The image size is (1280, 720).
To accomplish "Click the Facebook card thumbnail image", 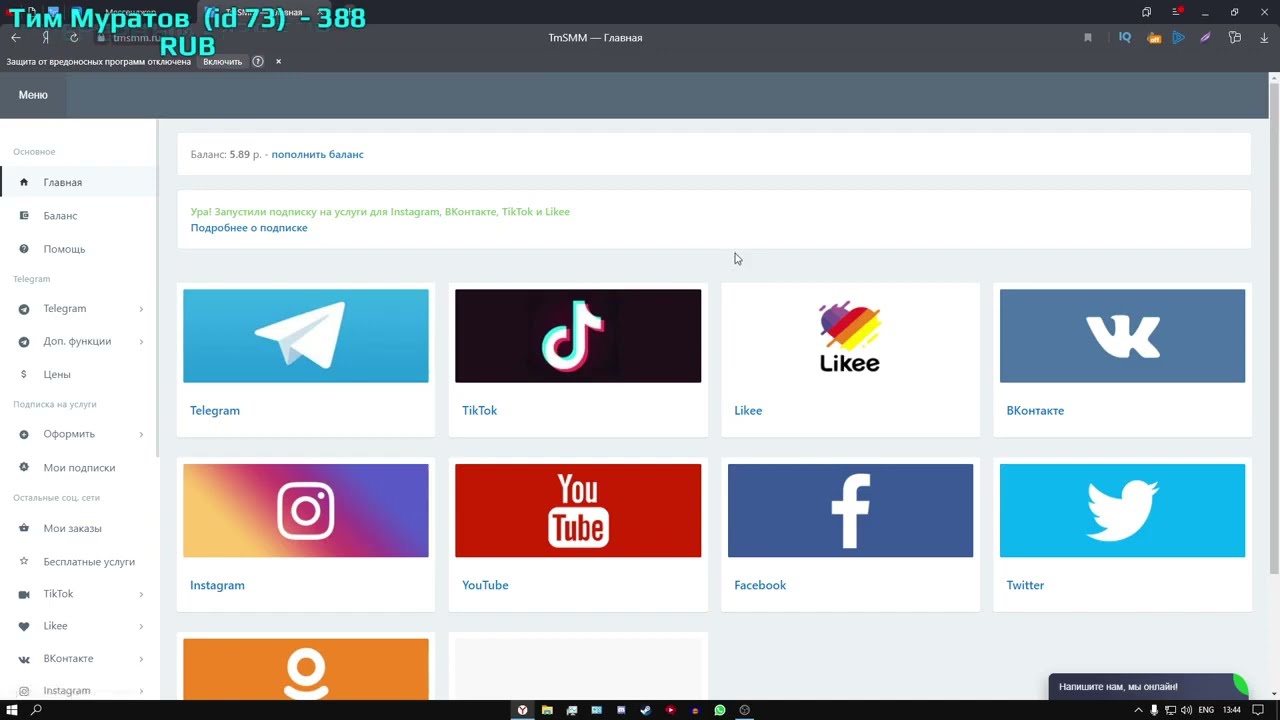I will (x=850, y=510).
